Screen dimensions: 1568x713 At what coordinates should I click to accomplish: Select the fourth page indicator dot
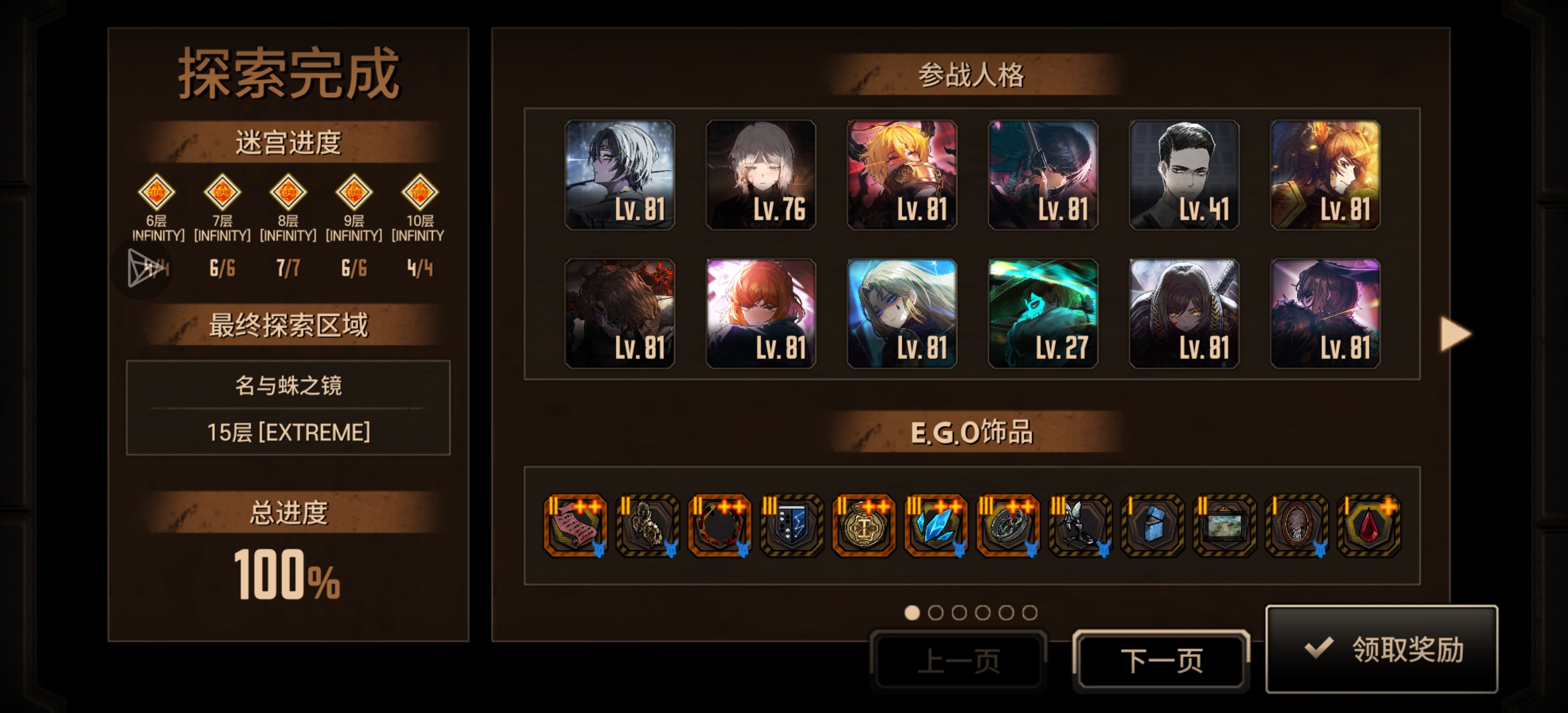coord(982,613)
